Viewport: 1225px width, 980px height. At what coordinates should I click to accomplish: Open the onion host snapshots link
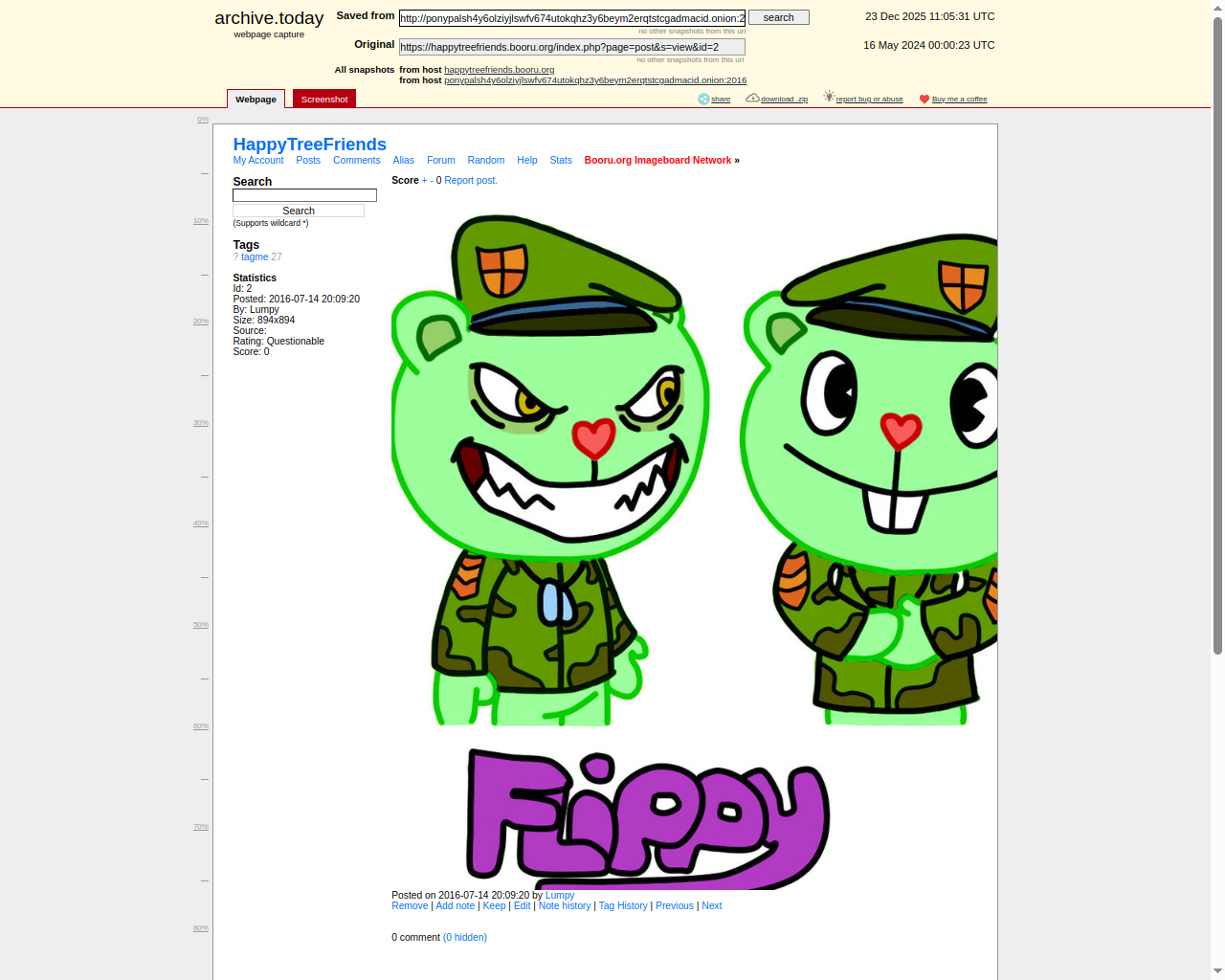(595, 80)
